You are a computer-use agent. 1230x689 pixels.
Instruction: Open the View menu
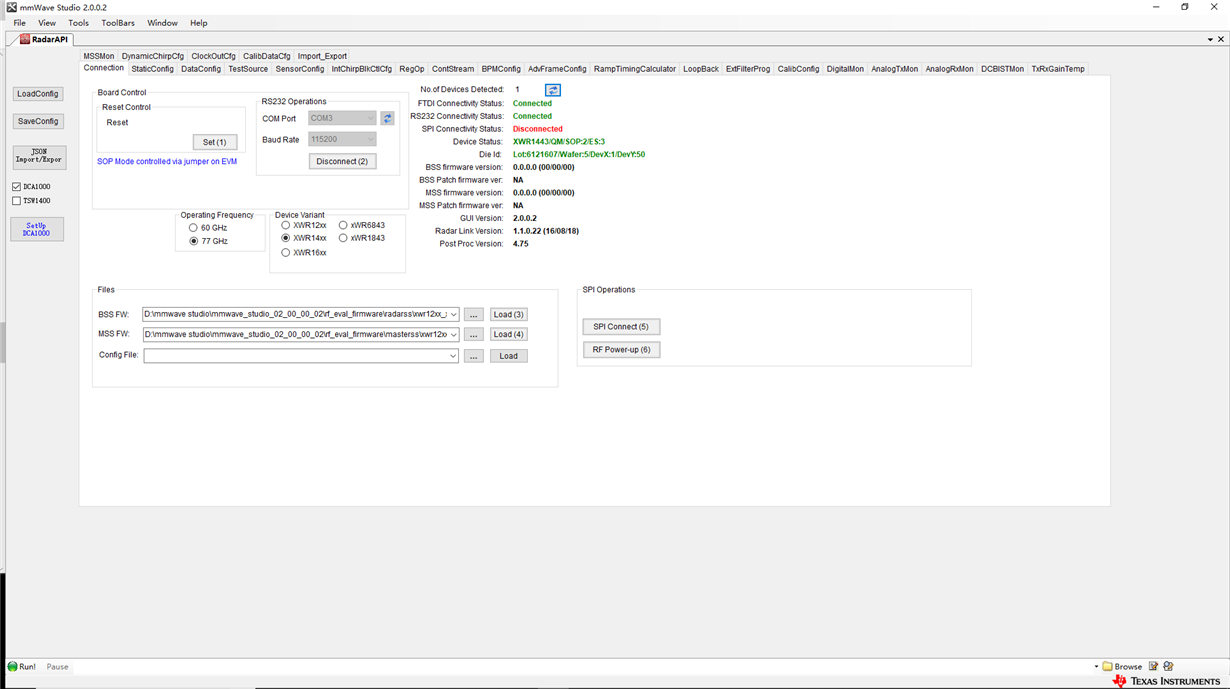coord(47,23)
